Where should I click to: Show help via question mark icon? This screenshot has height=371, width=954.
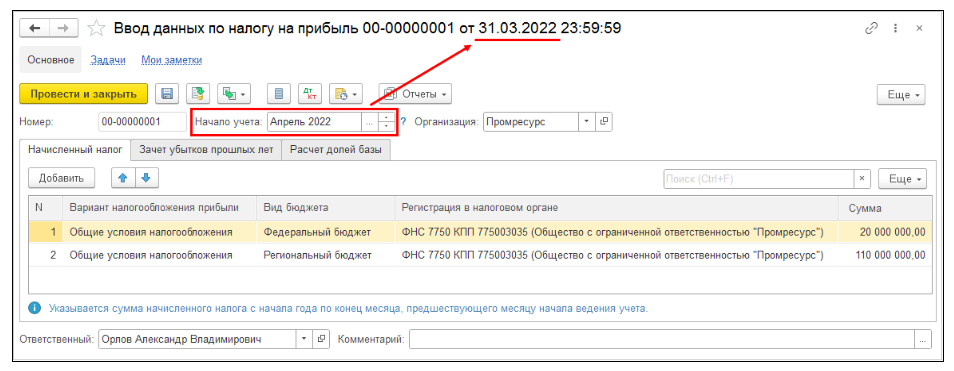coord(403,122)
